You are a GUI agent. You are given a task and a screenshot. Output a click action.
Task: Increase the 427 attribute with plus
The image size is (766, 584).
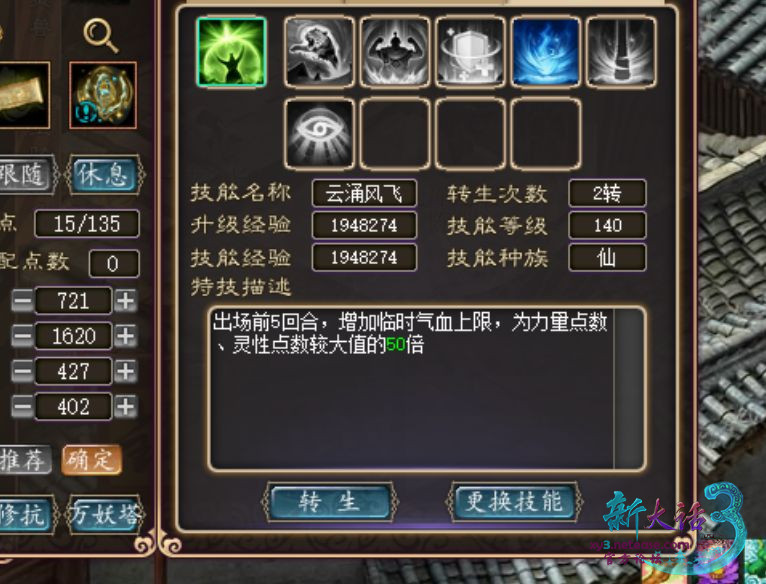click(x=126, y=372)
